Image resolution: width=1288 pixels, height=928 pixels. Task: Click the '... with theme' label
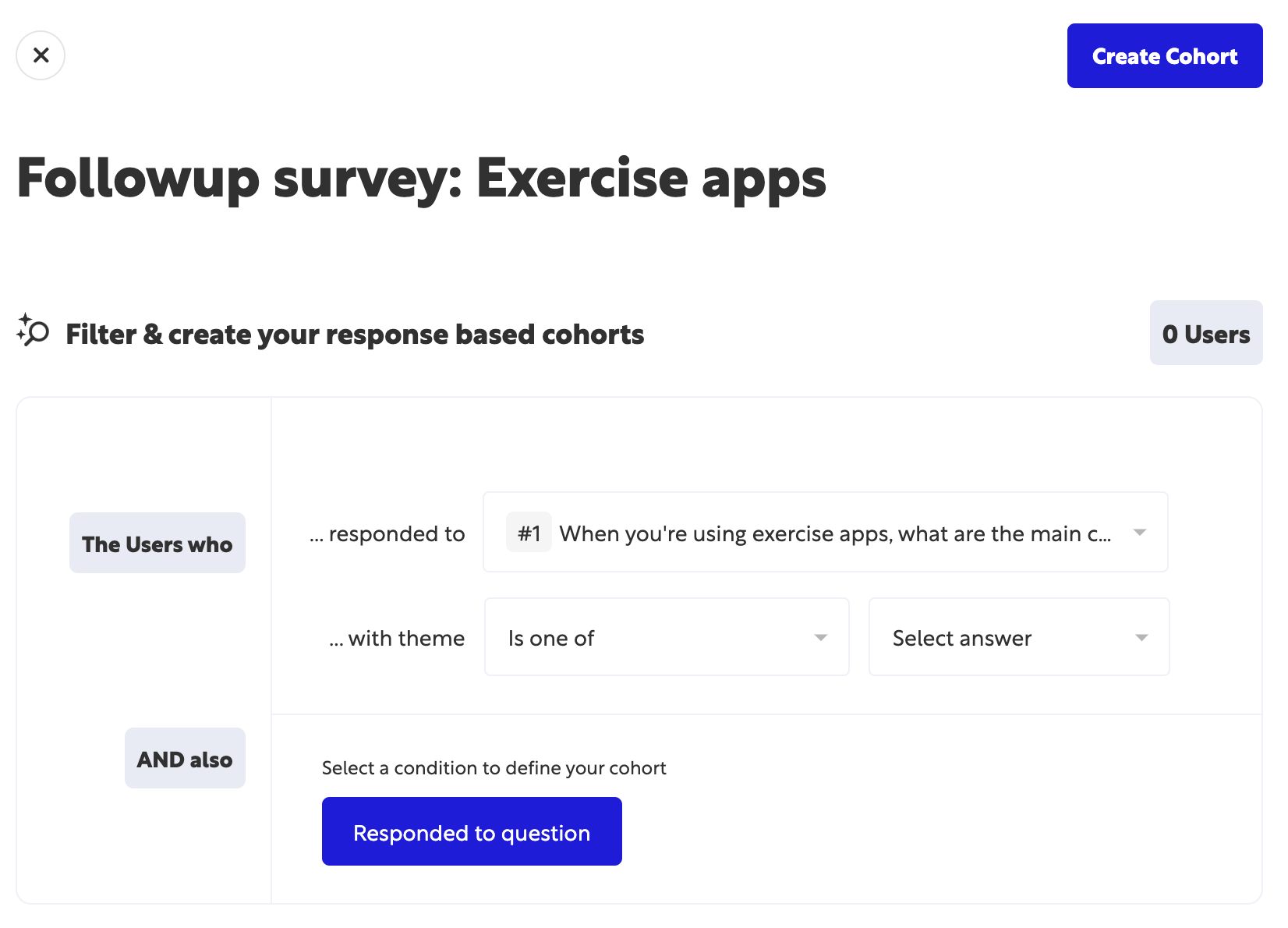(x=397, y=638)
